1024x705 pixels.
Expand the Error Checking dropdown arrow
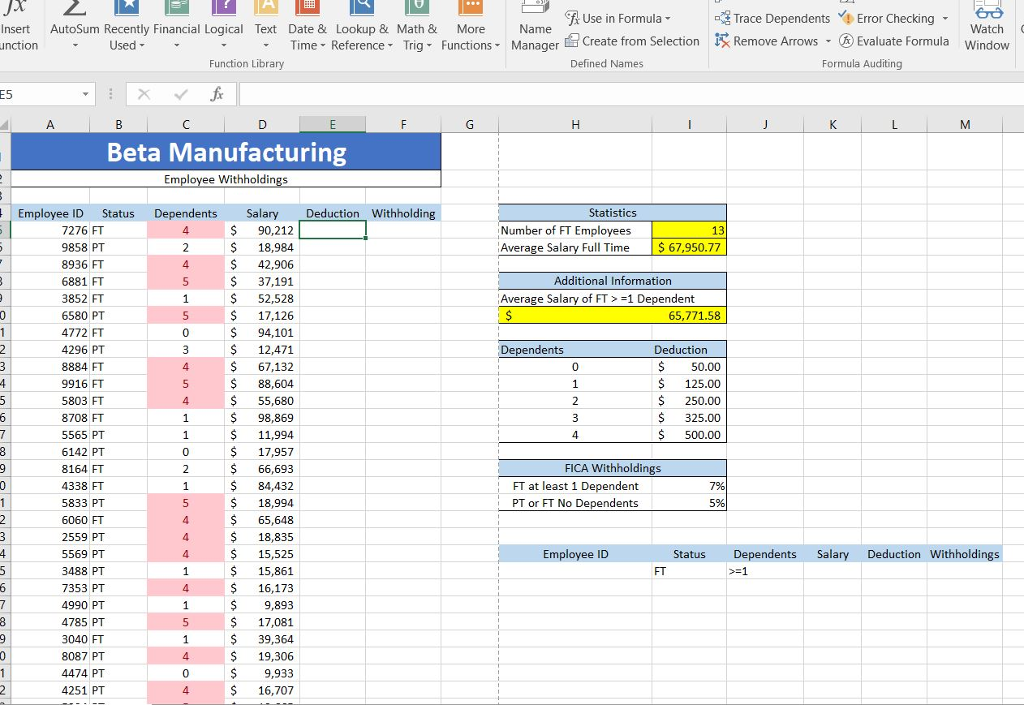pos(945,18)
